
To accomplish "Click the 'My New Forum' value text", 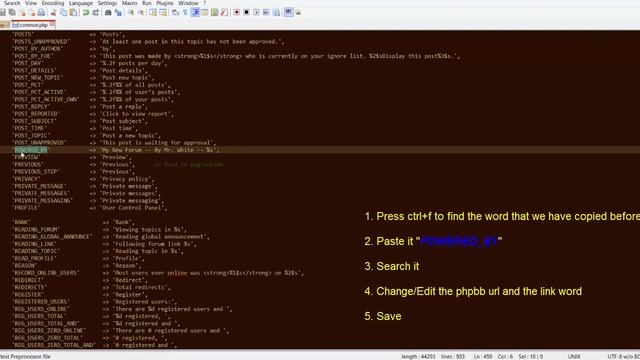I will coord(159,150).
